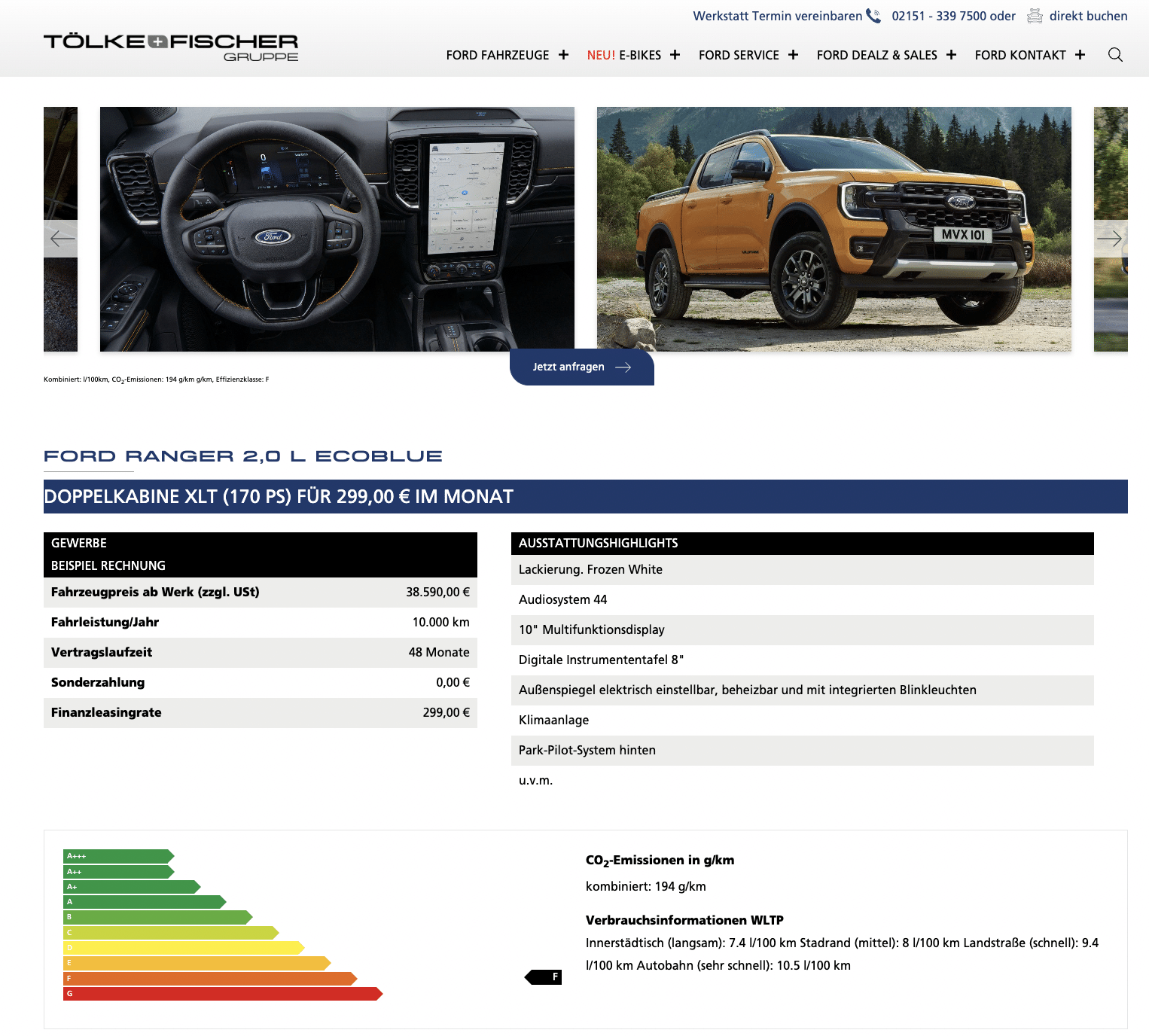This screenshot has height=1036, width=1149.
Task: Click the 10" Multifunktionsdisplay row
Action: coord(803,630)
